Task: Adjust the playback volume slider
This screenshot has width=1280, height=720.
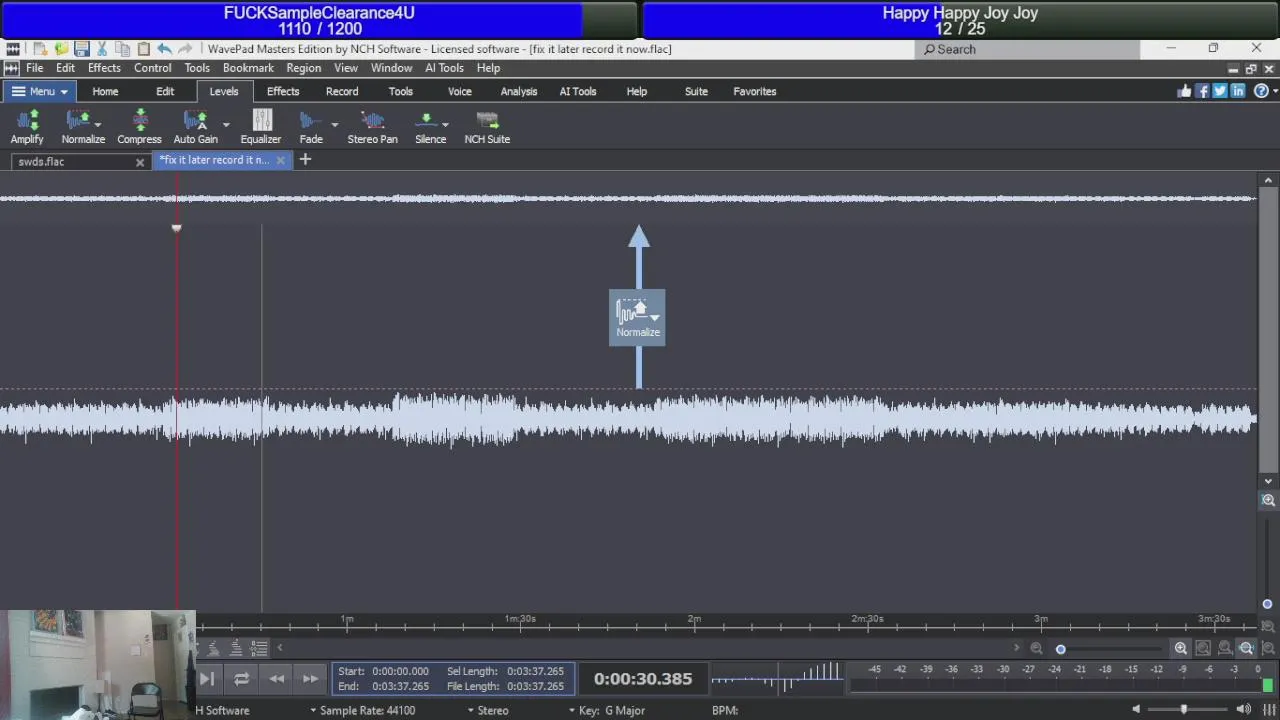Action: pyautogui.click(x=1183, y=710)
